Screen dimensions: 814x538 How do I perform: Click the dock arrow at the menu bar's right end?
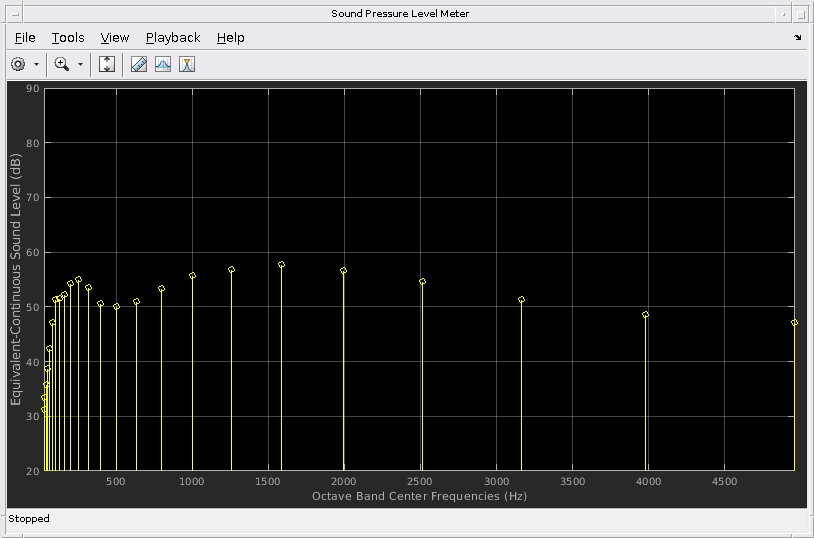pyautogui.click(x=798, y=37)
